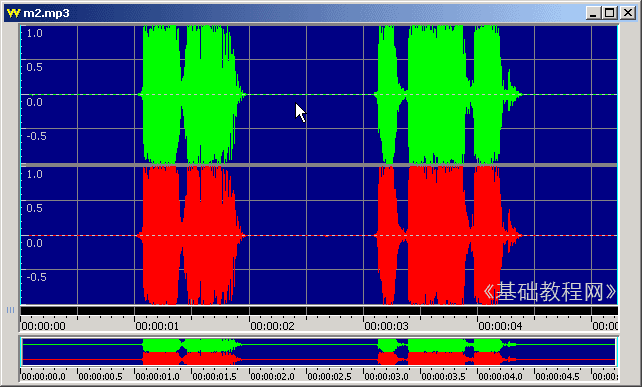Select the 00:00:03 marker on the main time ruler
Image resolution: width=642 pixels, height=387 pixels.
point(387,326)
